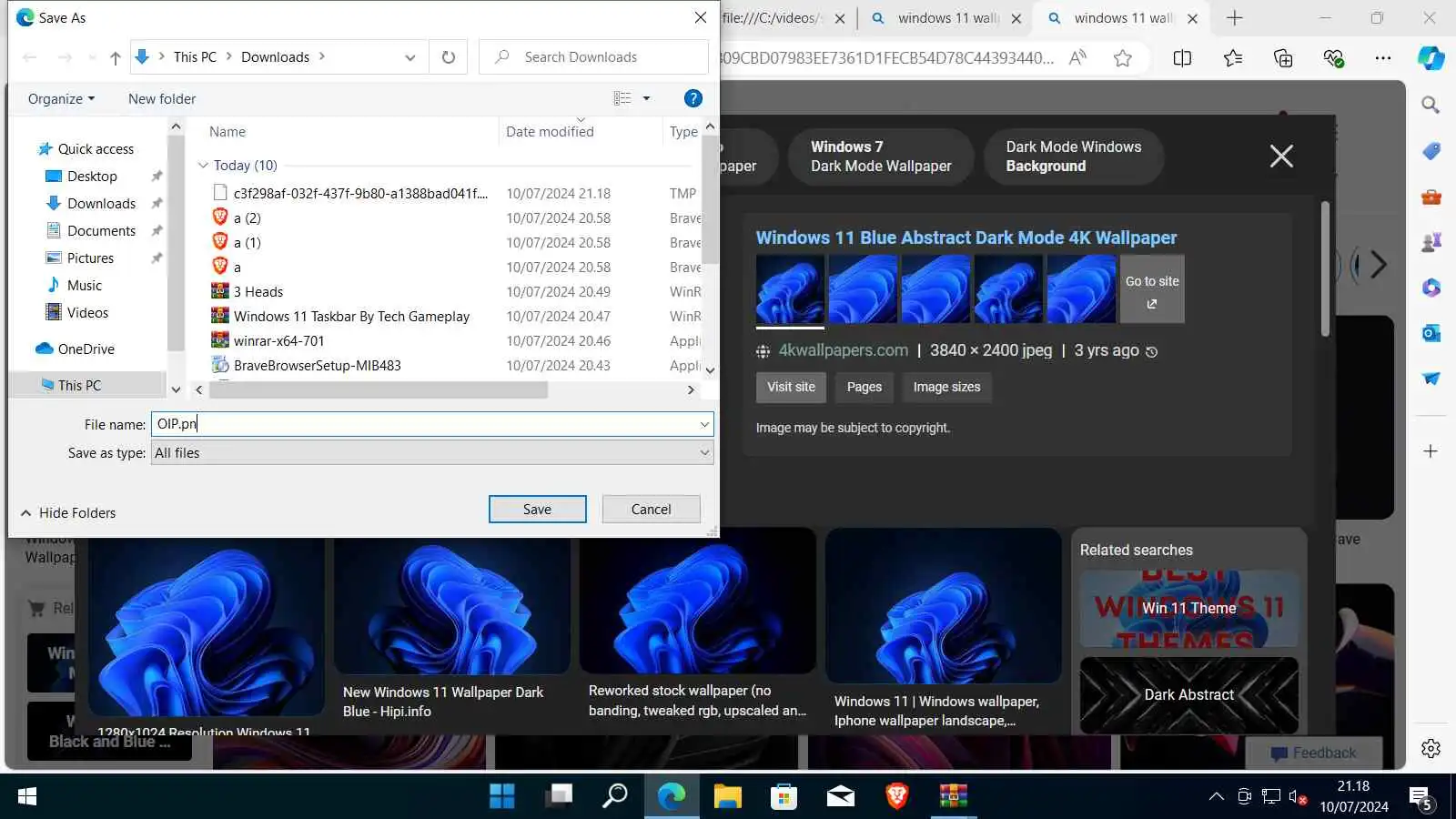Open the Save As dialog help button
Screen dimensions: 1456x819
click(x=693, y=98)
